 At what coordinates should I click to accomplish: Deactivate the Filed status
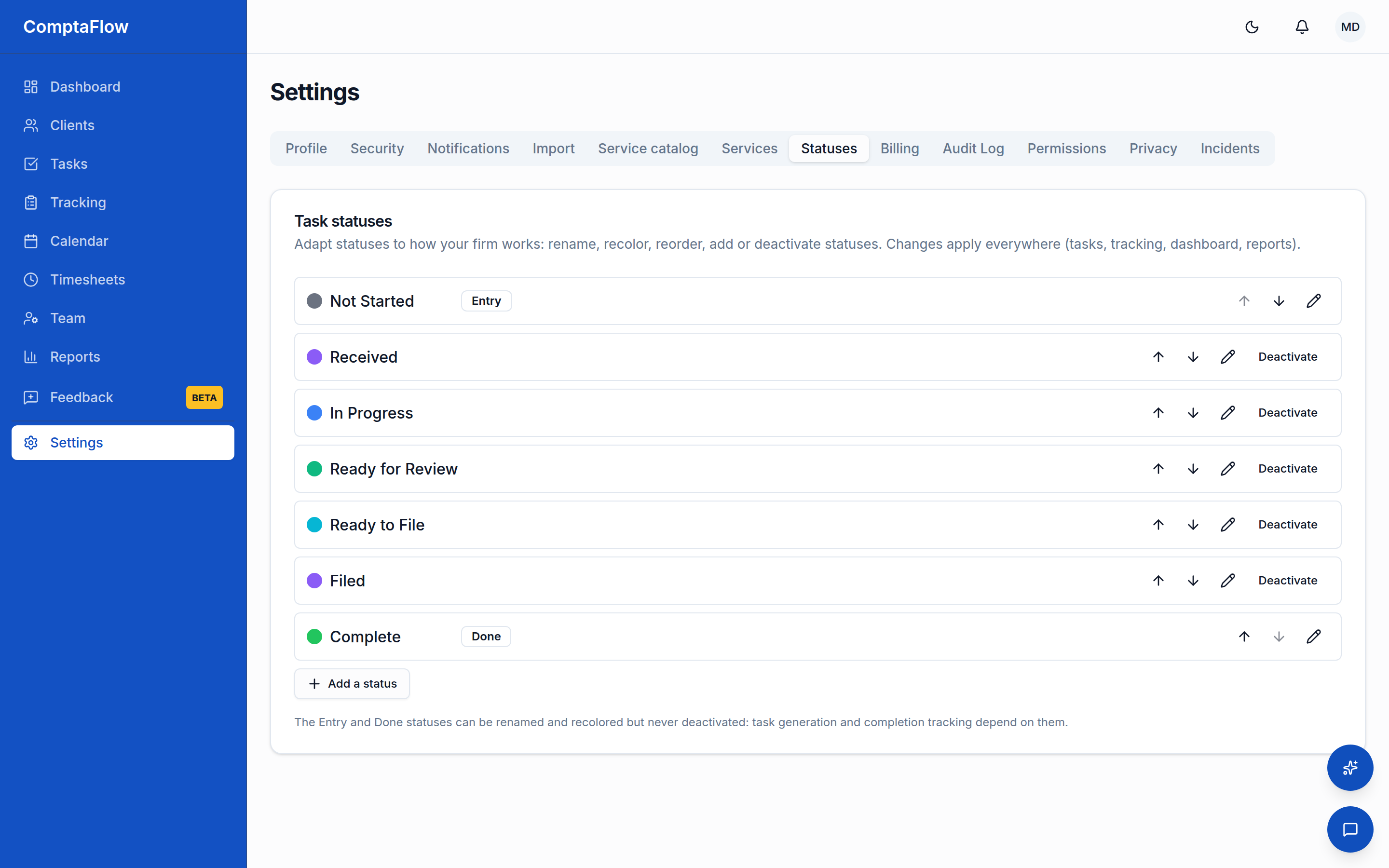(x=1287, y=581)
